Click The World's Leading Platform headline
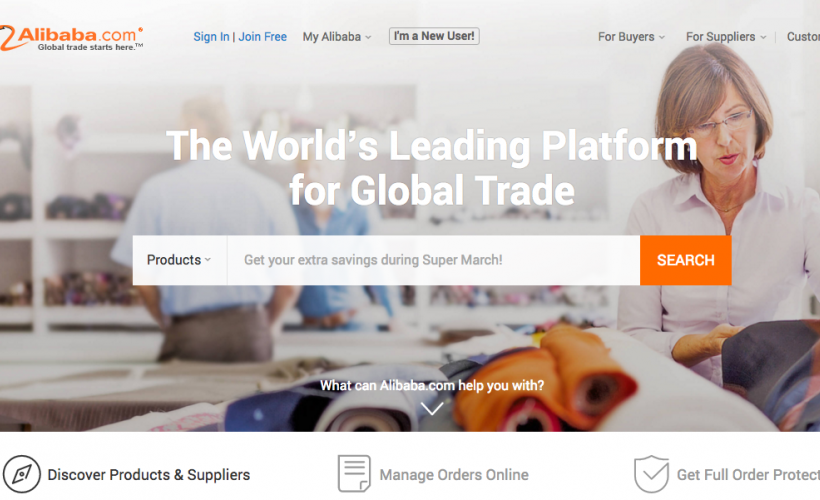820x500 pixels. (432, 167)
